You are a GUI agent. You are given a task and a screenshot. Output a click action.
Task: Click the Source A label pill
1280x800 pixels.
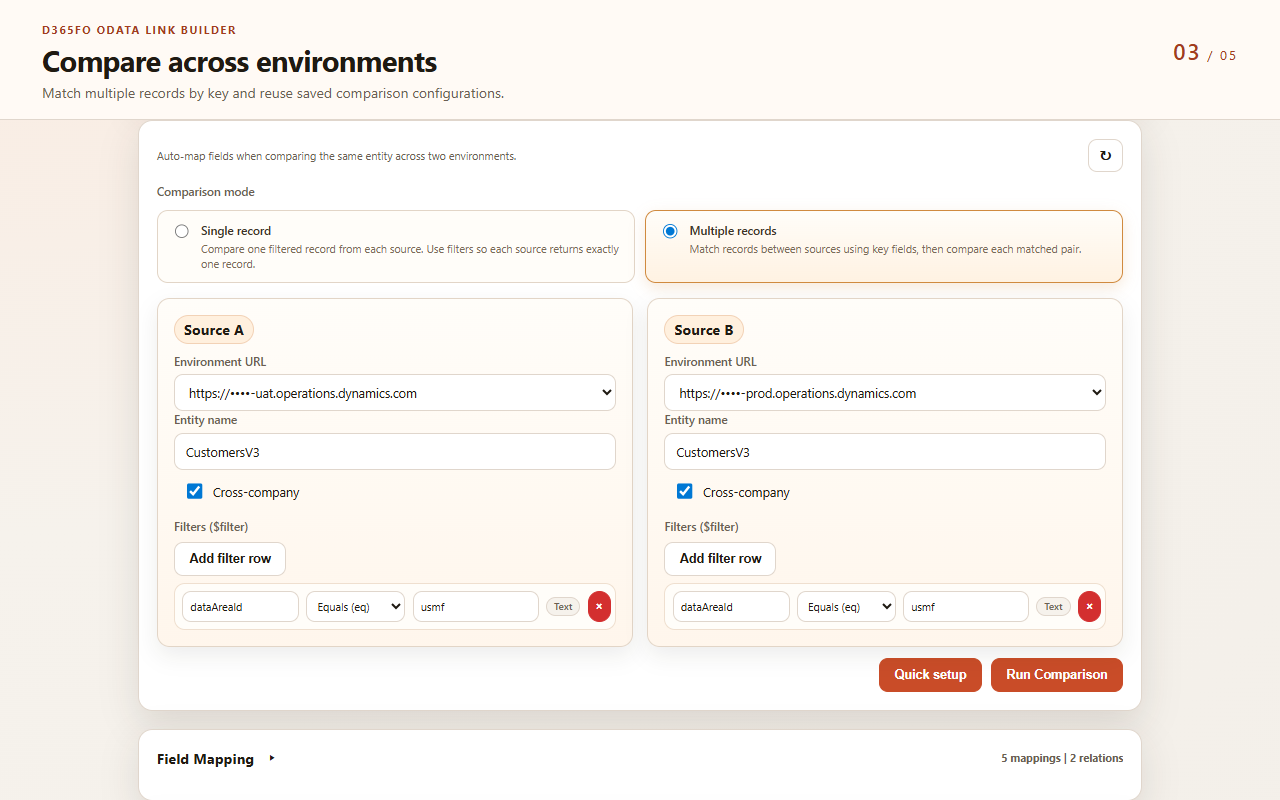coord(214,330)
